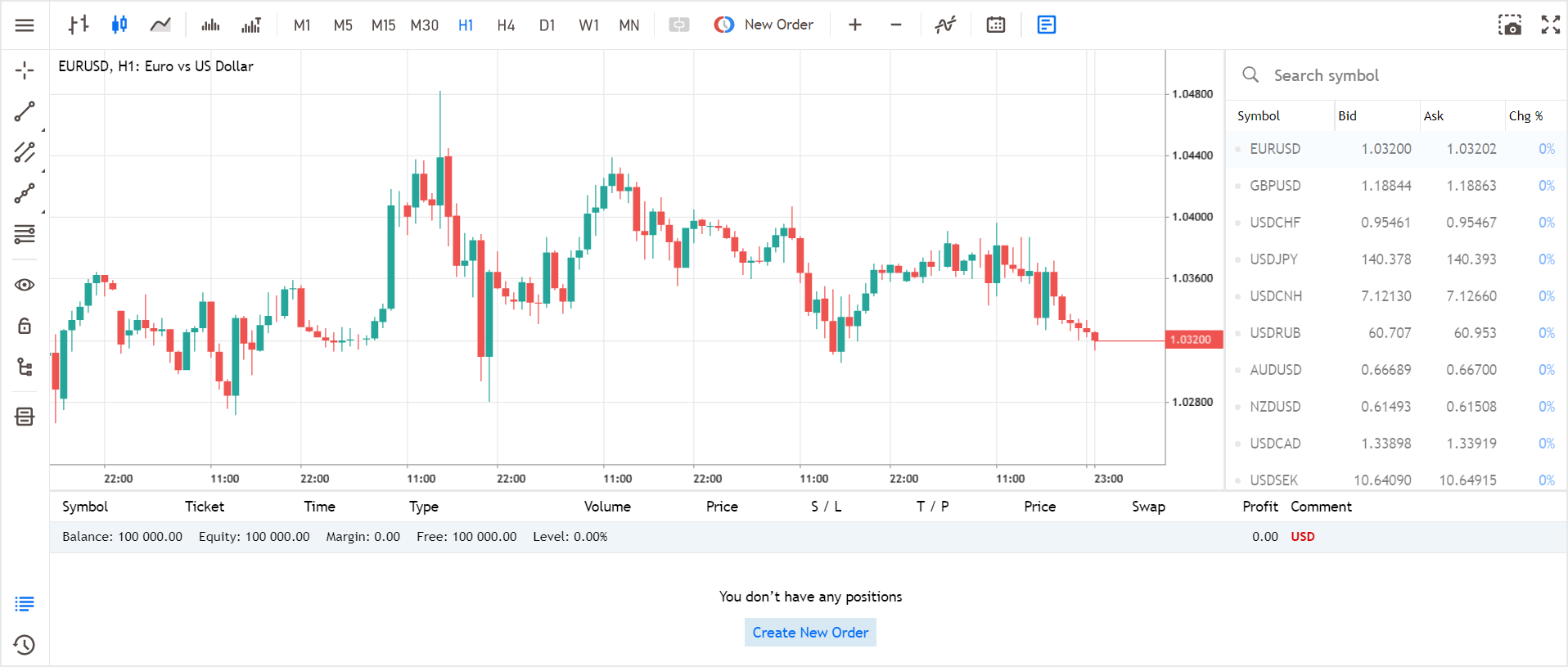This screenshot has width=1568, height=667.
Task: Click the New Order button
Action: coord(764,25)
